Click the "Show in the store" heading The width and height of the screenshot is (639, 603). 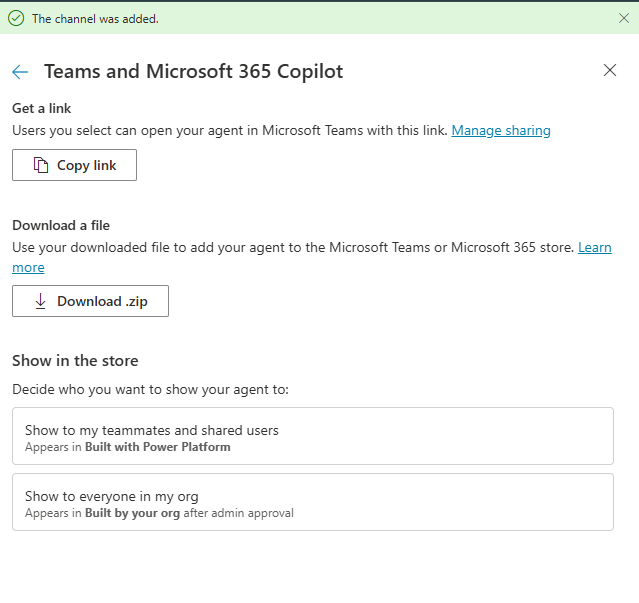tap(75, 361)
